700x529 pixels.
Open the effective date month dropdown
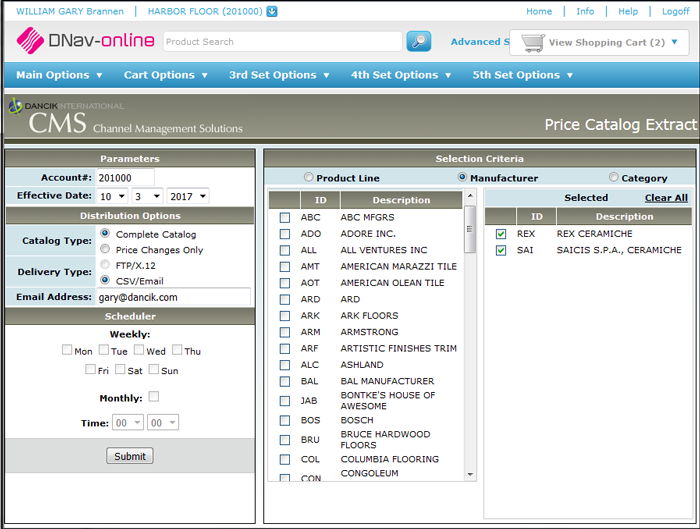click(x=112, y=197)
